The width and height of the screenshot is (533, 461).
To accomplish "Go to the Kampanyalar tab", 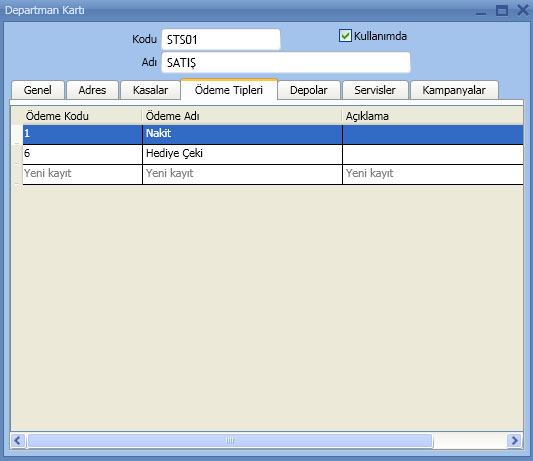I will pyautogui.click(x=454, y=90).
